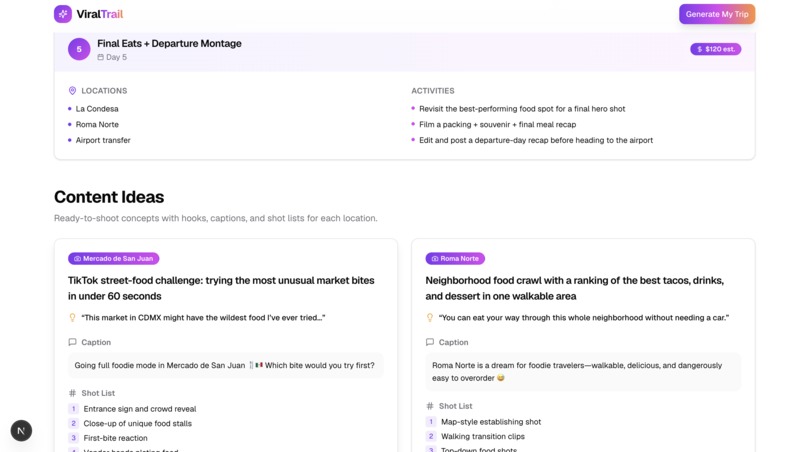The height and width of the screenshot is (452, 806).
Task: Click the Roma Norte purple location tag
Action: (455, 259)
